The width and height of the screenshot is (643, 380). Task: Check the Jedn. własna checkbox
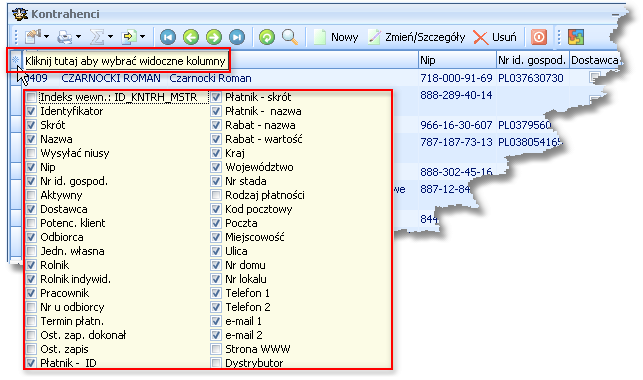point(31,251)
